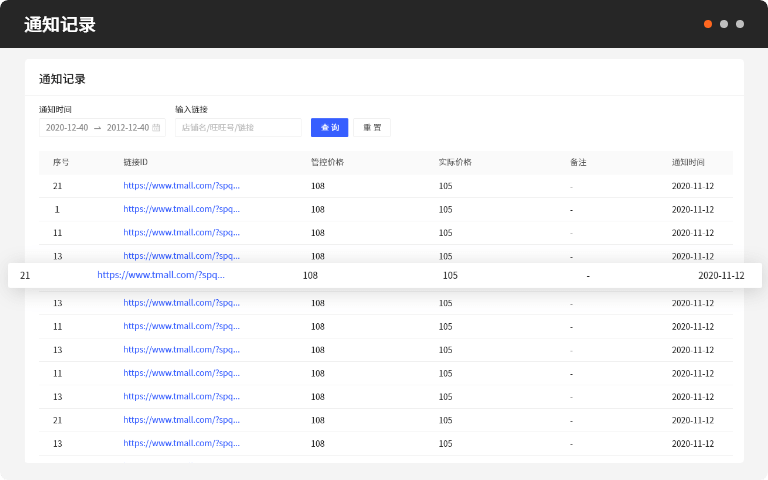Click the 通知记录 card heading
768x480 pixels.
coord(62,79)
